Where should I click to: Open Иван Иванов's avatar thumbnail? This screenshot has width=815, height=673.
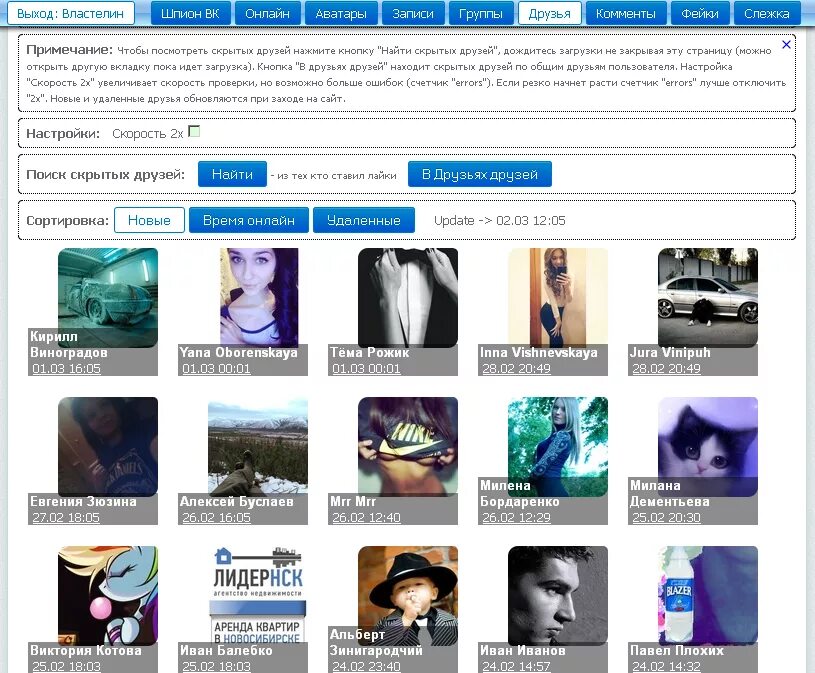(558, 596)
